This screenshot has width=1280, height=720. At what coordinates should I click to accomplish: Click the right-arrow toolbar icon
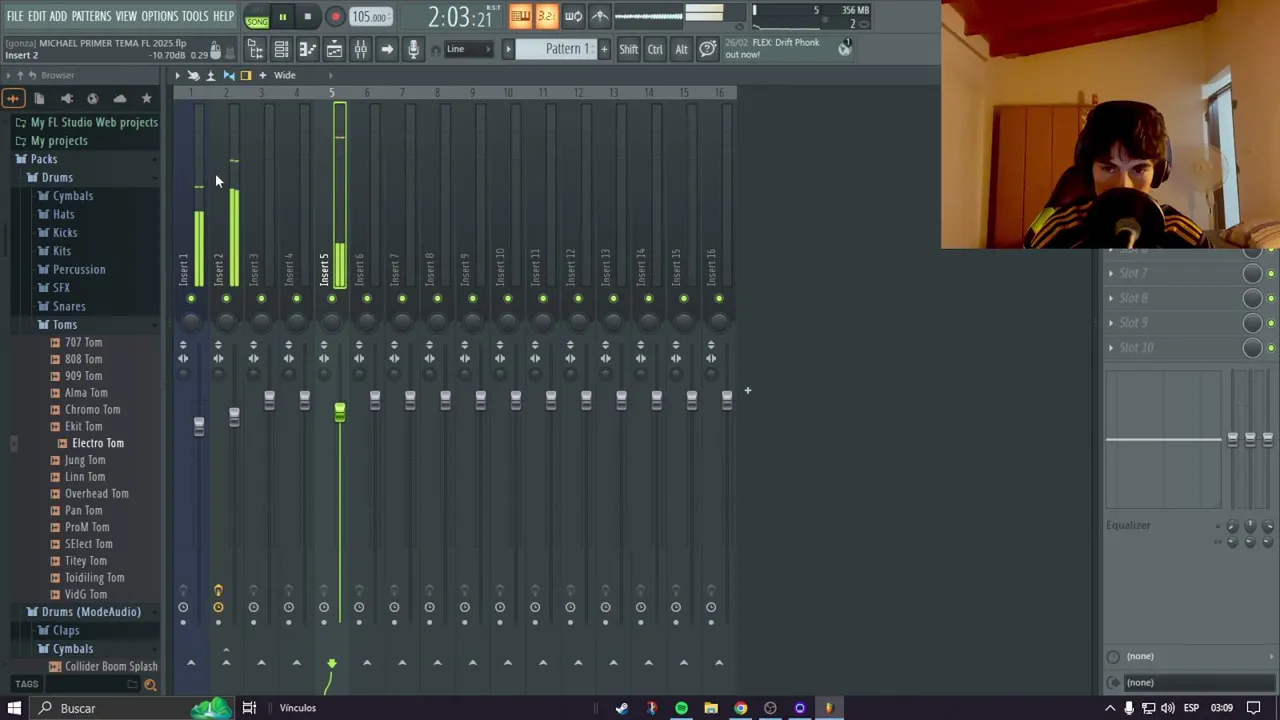click(x=387, y=49)
